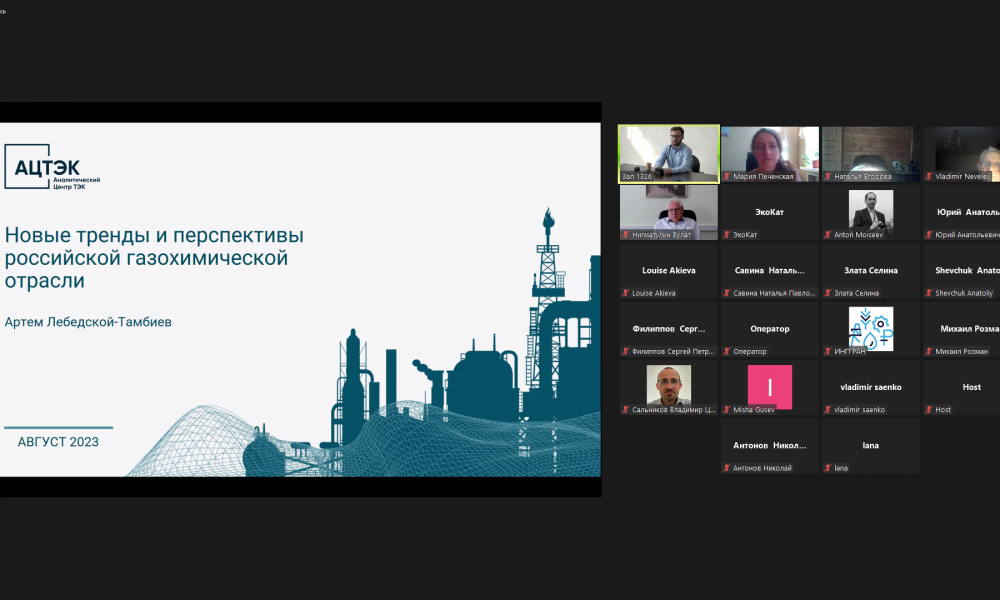Click the muted mic icon beside Misha Gusev

[727, 410]
